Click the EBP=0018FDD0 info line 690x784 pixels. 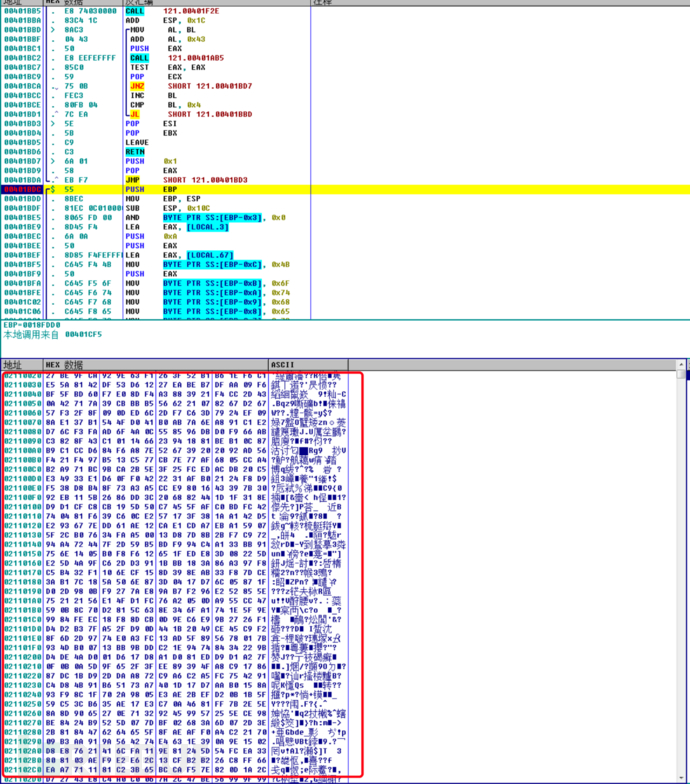point(32,325)
